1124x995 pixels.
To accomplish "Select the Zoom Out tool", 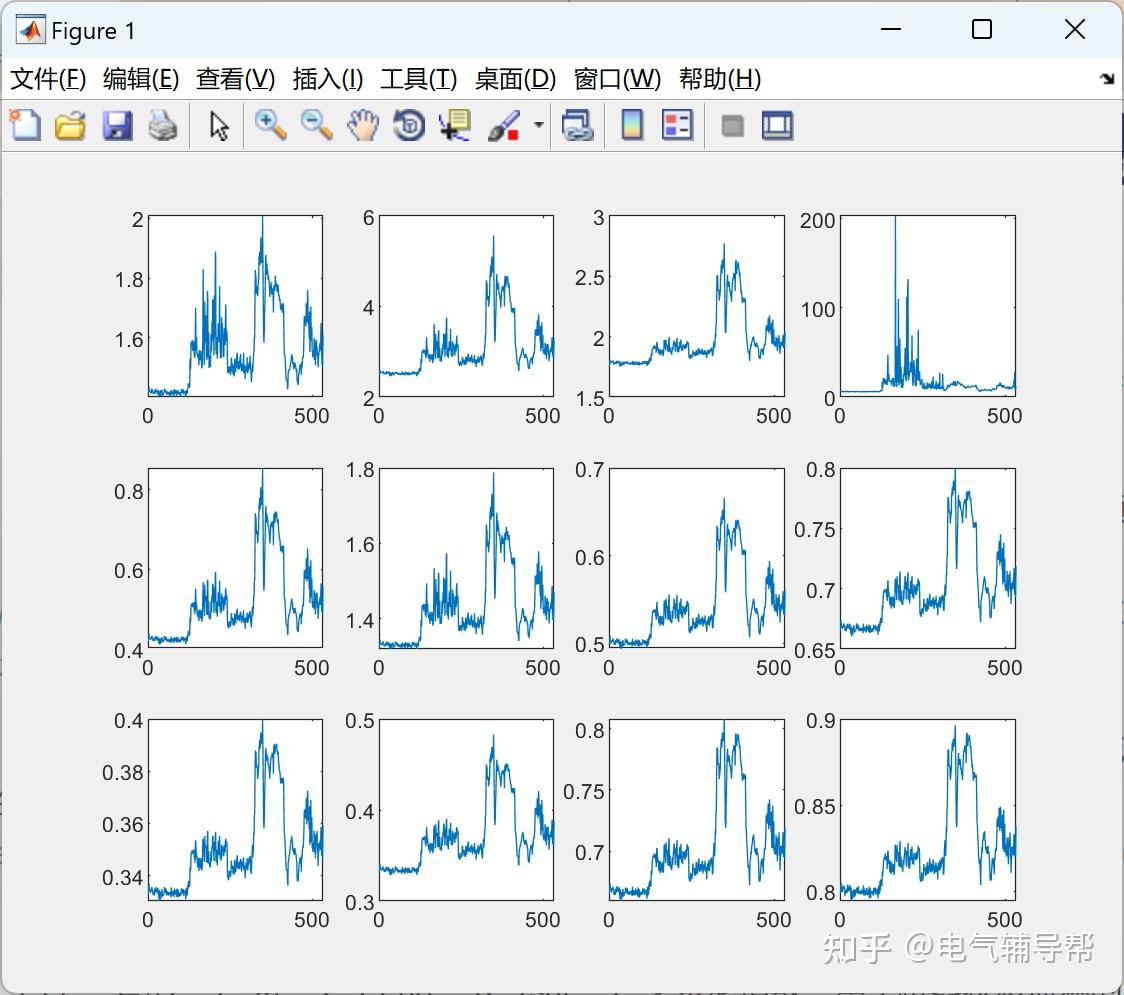I will click(x=316, y=125).
